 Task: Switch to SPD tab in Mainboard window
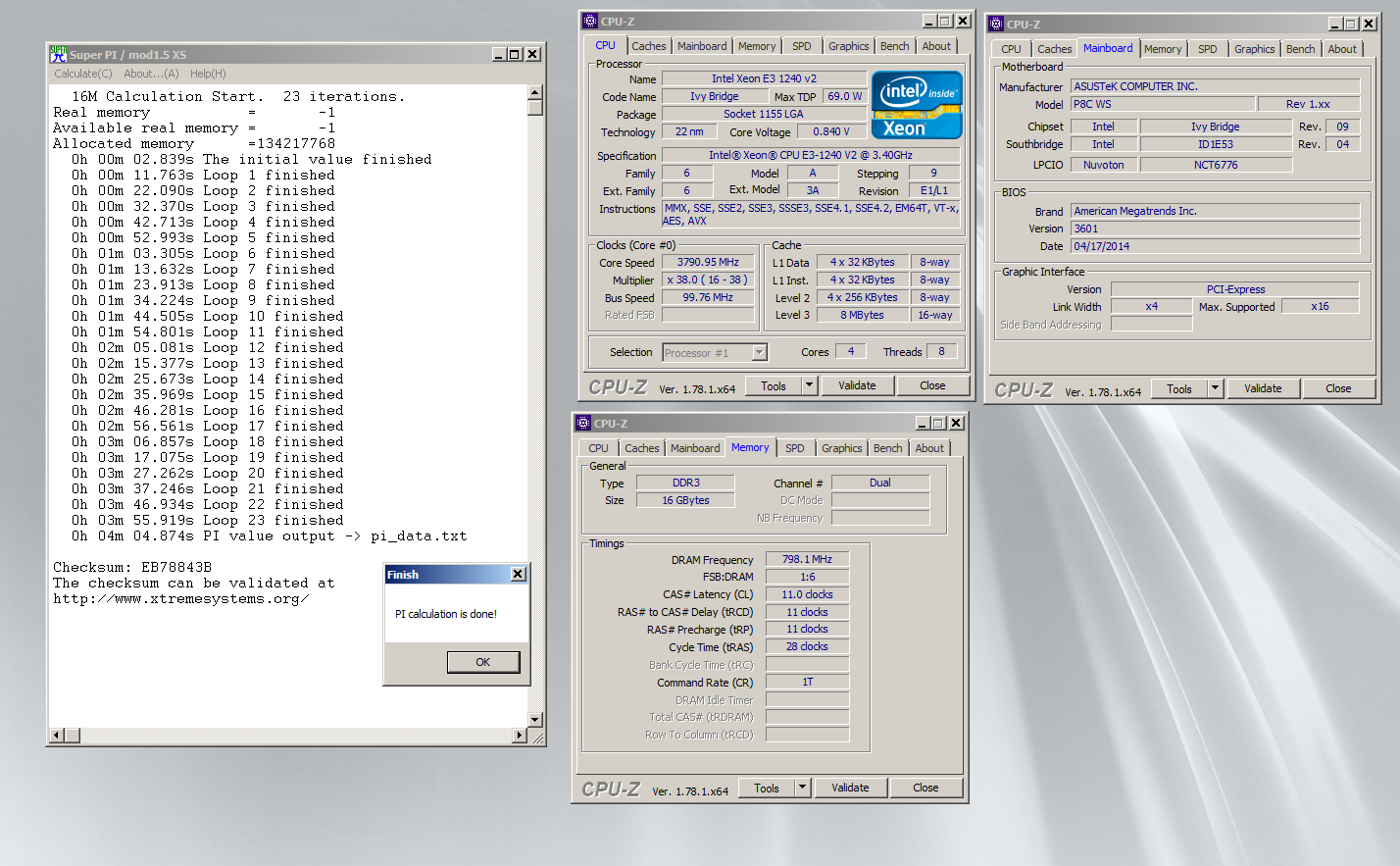1208,49
